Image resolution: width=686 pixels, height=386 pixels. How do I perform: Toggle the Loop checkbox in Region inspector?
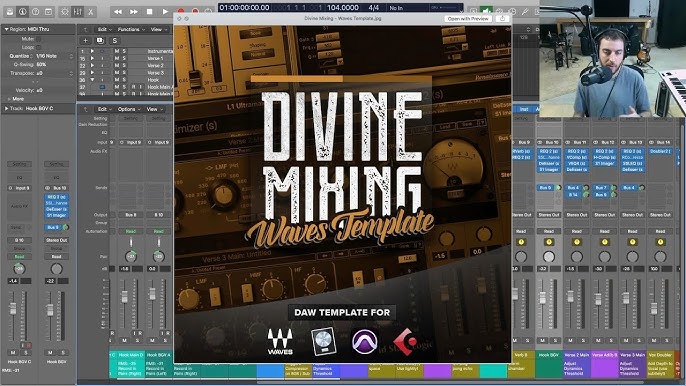(x=38, y=47)
